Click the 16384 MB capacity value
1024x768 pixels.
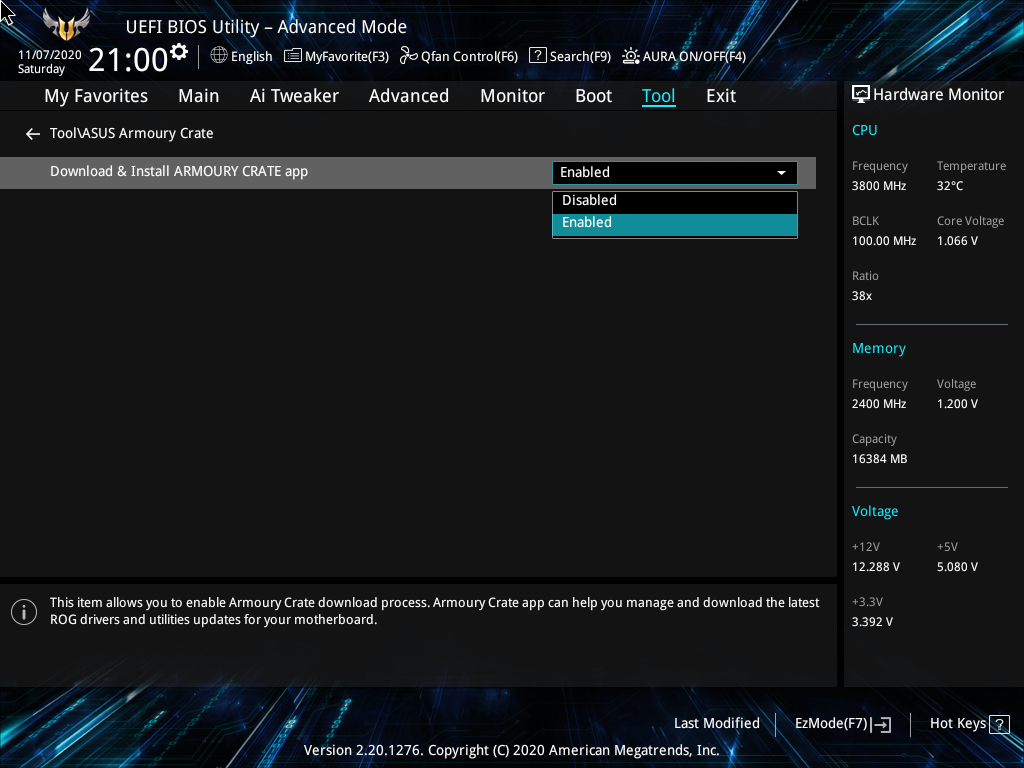point(880,459)
